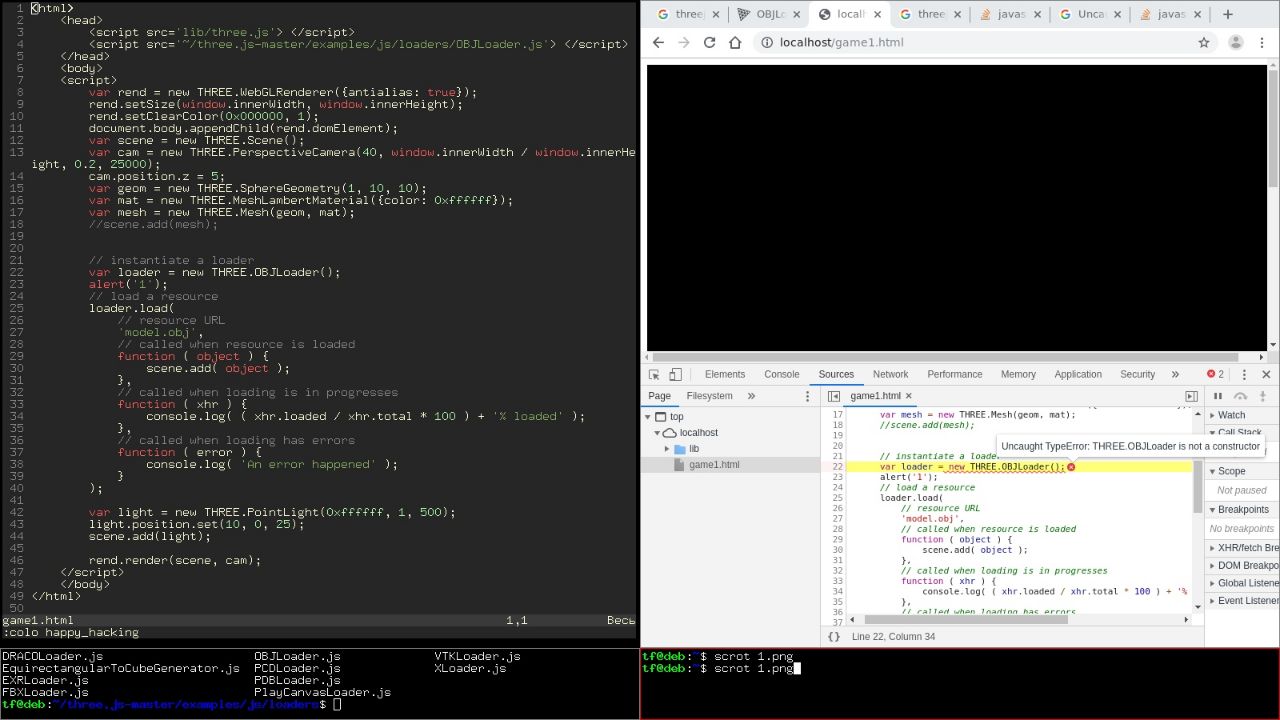Viewport: 1280px width, 720px height.
Task: Collapse the Breakpoints section
Action: [1242, 510]
